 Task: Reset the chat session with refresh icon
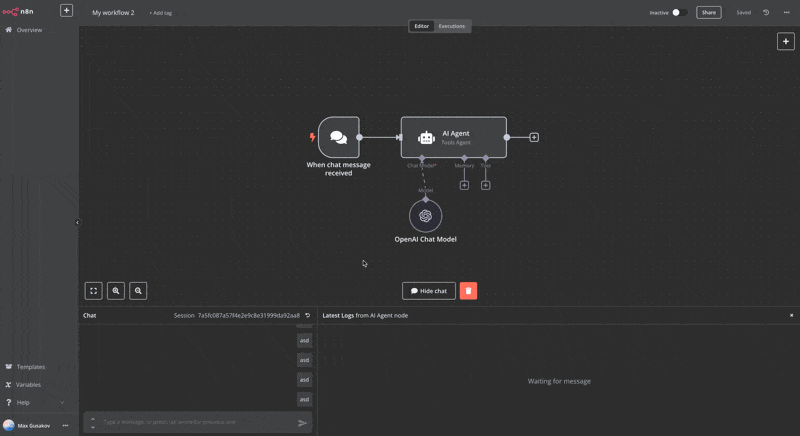(x=307, y=315)
